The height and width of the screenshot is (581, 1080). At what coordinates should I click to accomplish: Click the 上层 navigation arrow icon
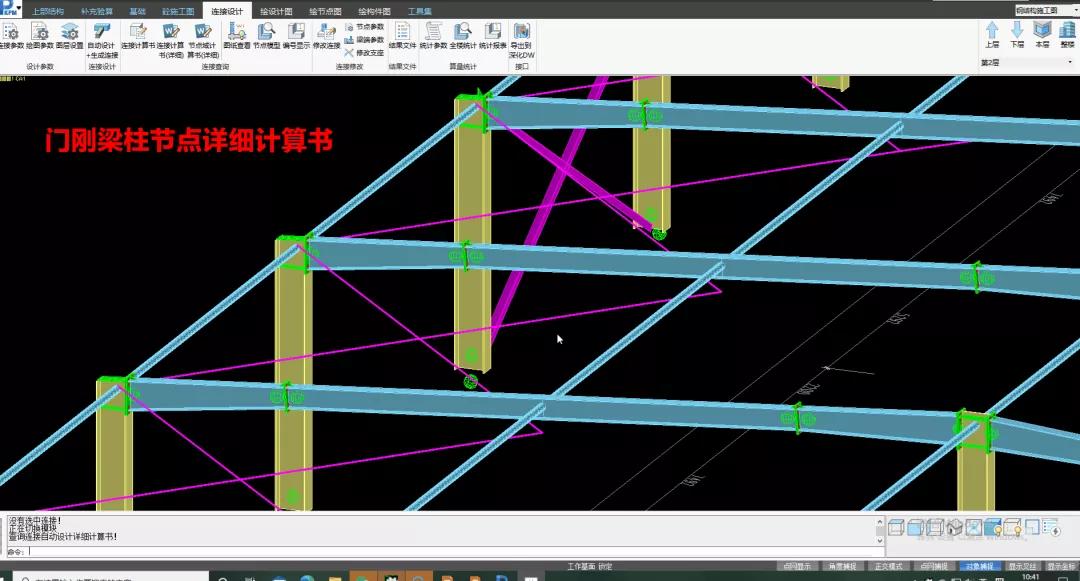point(992,34)
